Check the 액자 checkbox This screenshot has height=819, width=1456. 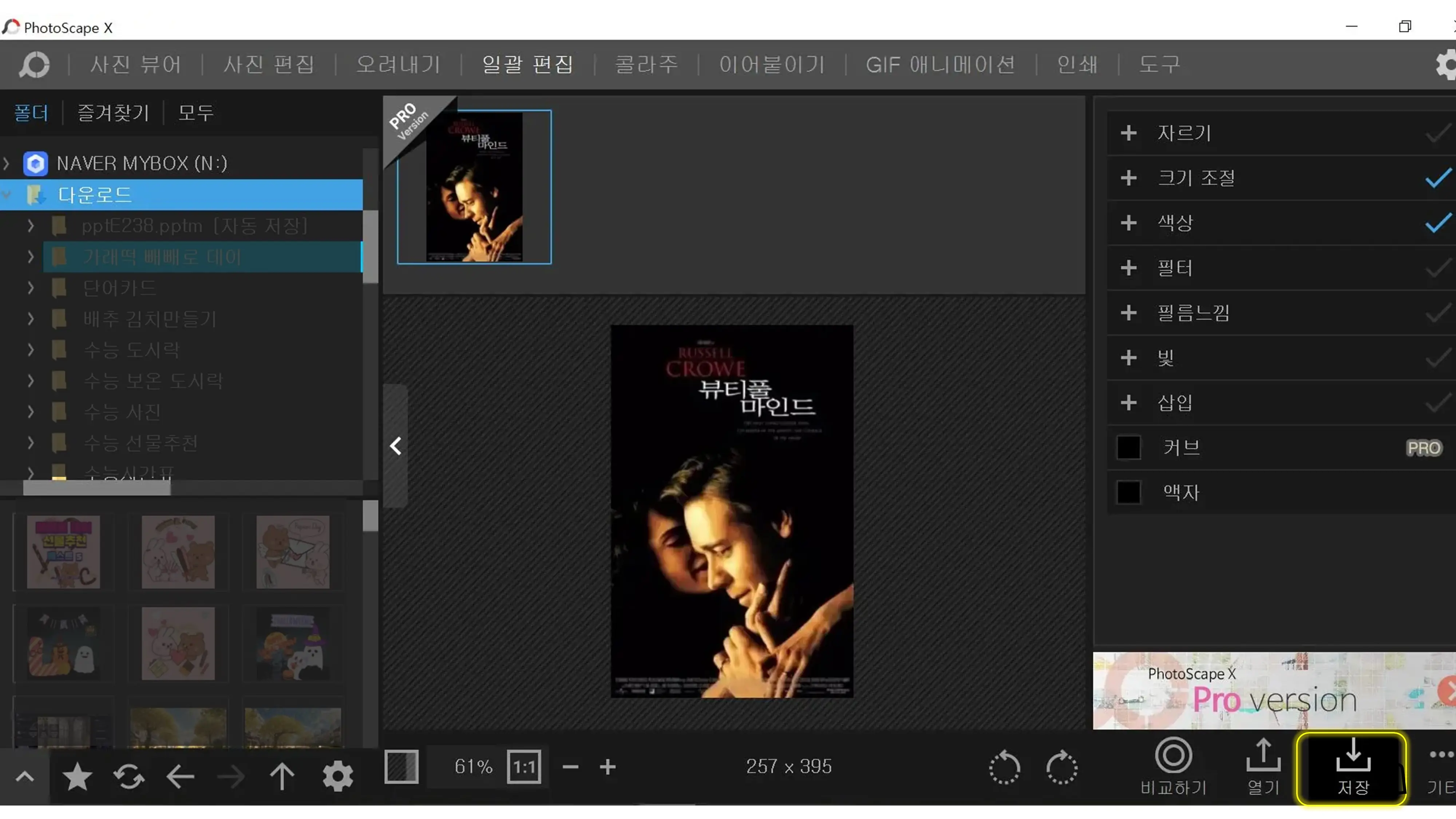coord(1128,492)
